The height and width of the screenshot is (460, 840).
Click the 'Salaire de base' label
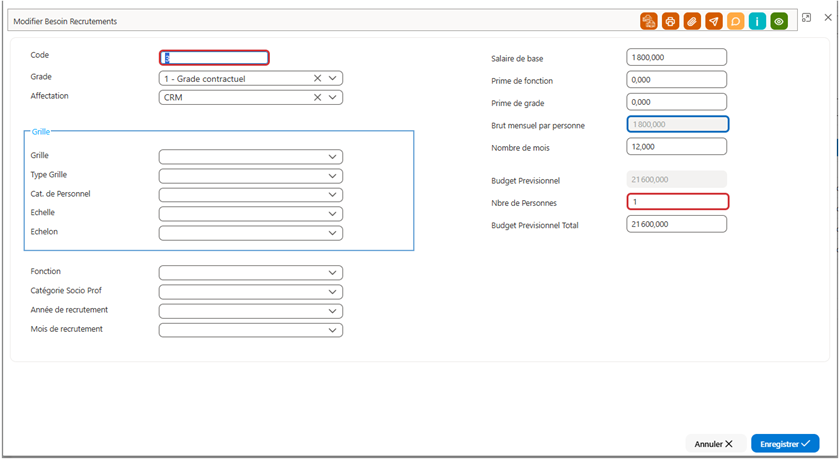(x=517, y=58)
